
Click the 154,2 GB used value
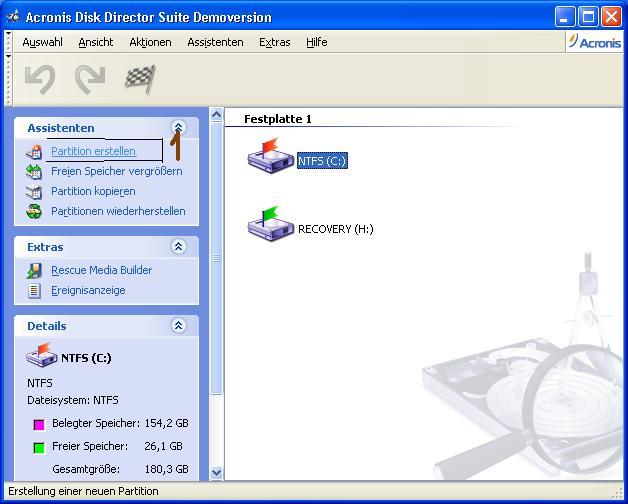pos(166,423)
